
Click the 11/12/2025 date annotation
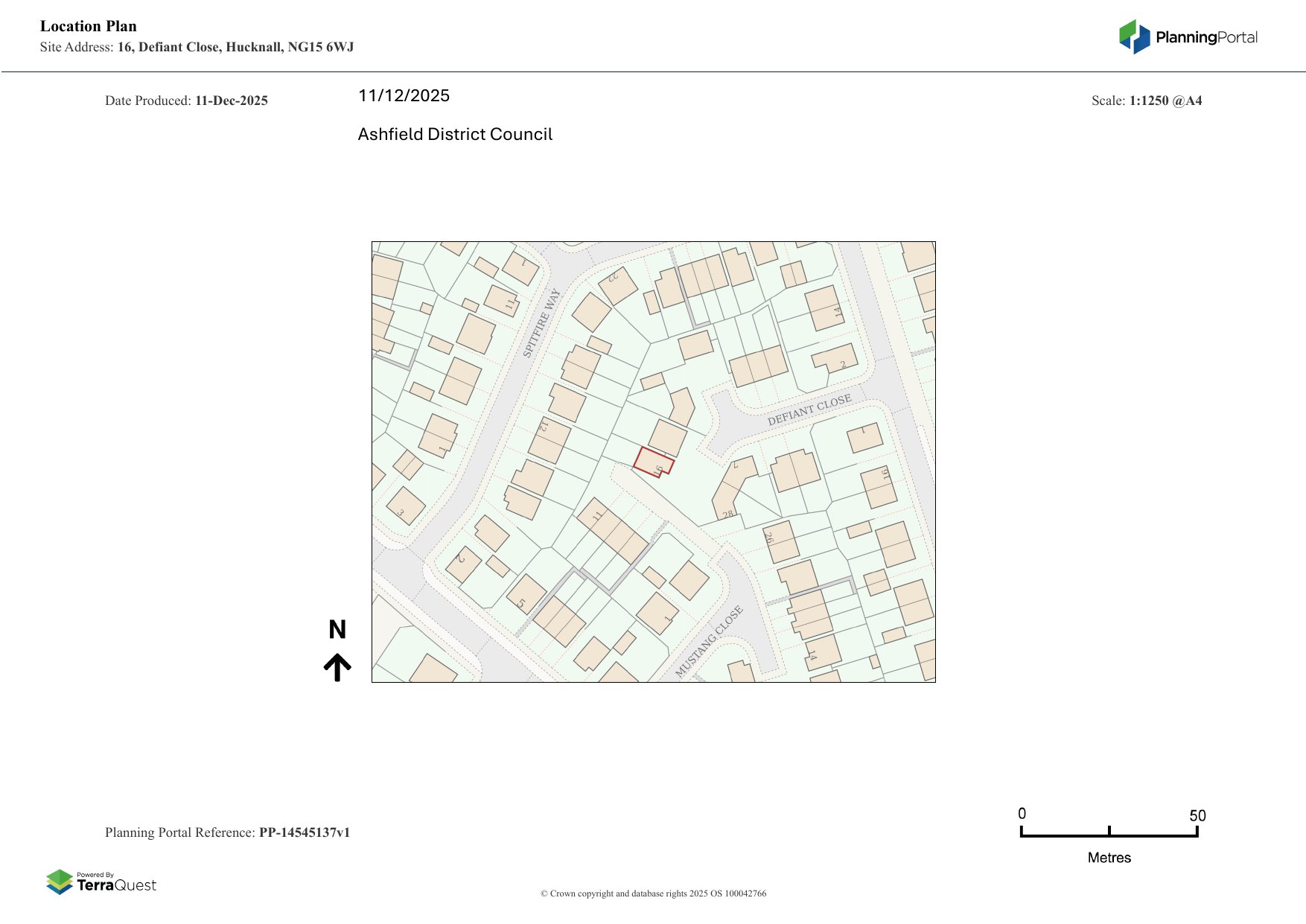click(404, 95)
